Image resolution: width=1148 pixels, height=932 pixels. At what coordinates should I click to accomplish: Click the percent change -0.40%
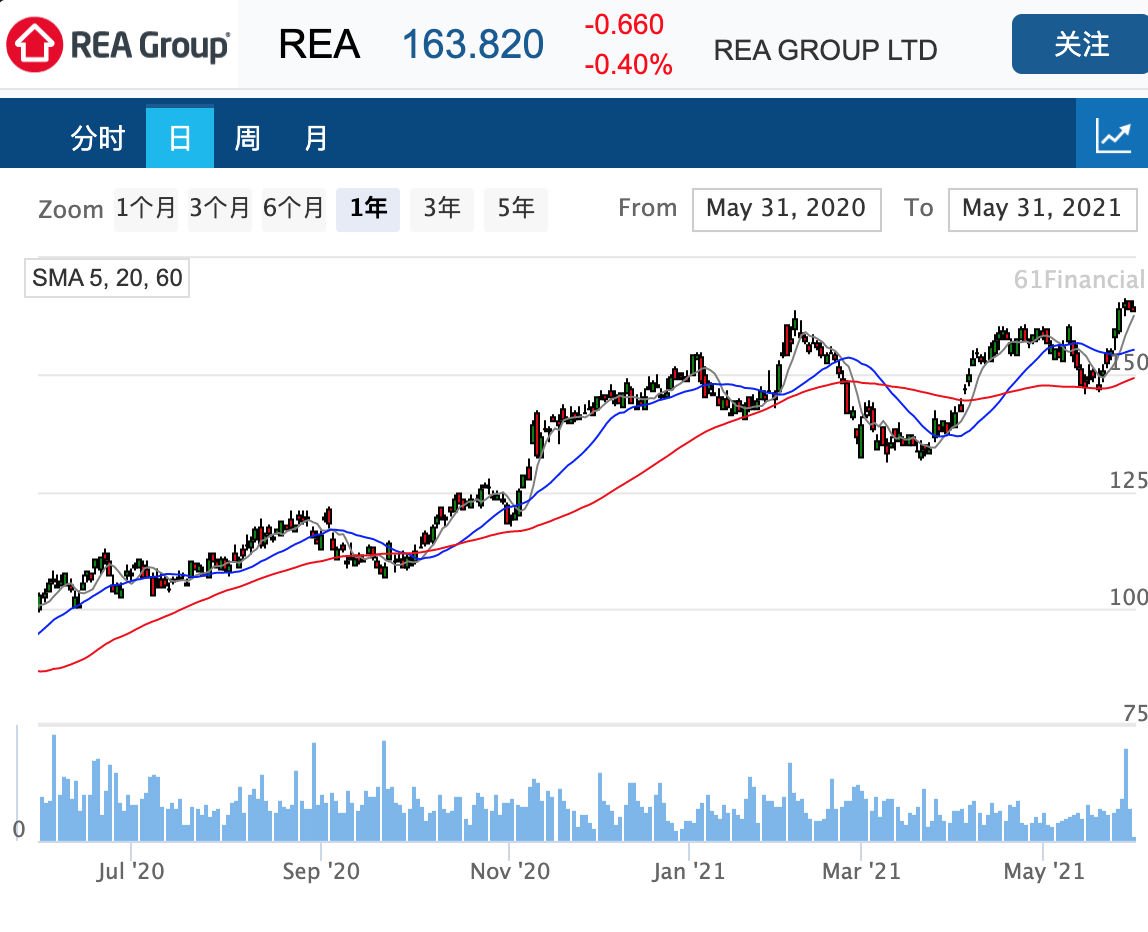(x=628, y=65)
